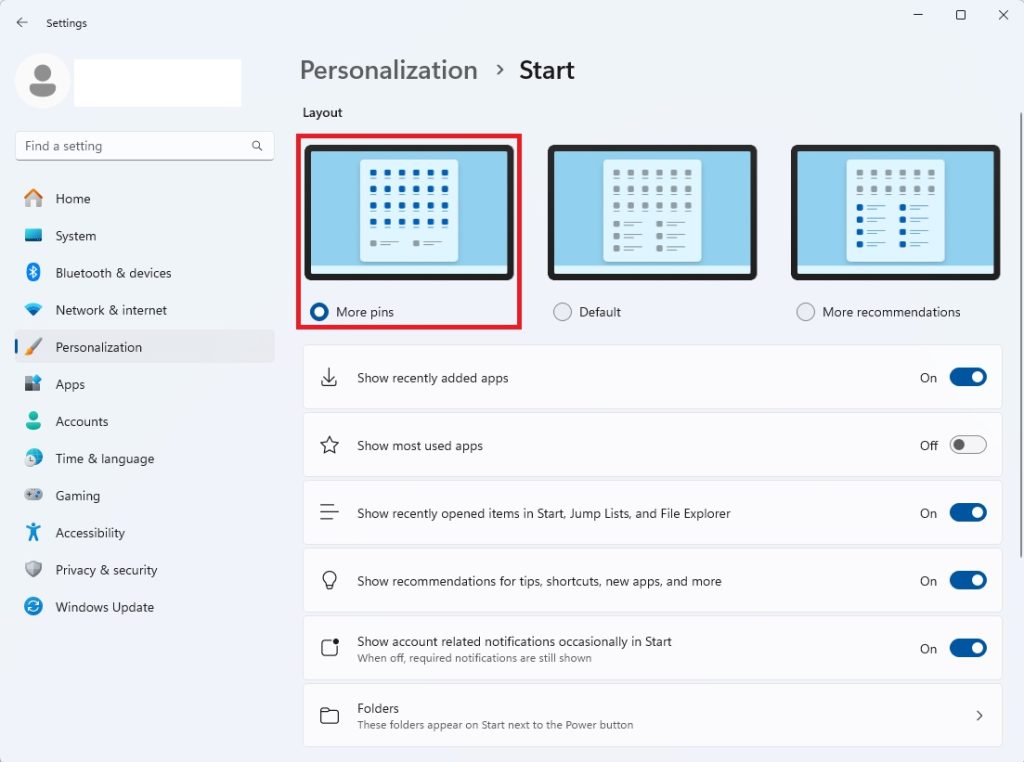
Task: Disable Show recently added apps
Action: (x=967, y=377)
